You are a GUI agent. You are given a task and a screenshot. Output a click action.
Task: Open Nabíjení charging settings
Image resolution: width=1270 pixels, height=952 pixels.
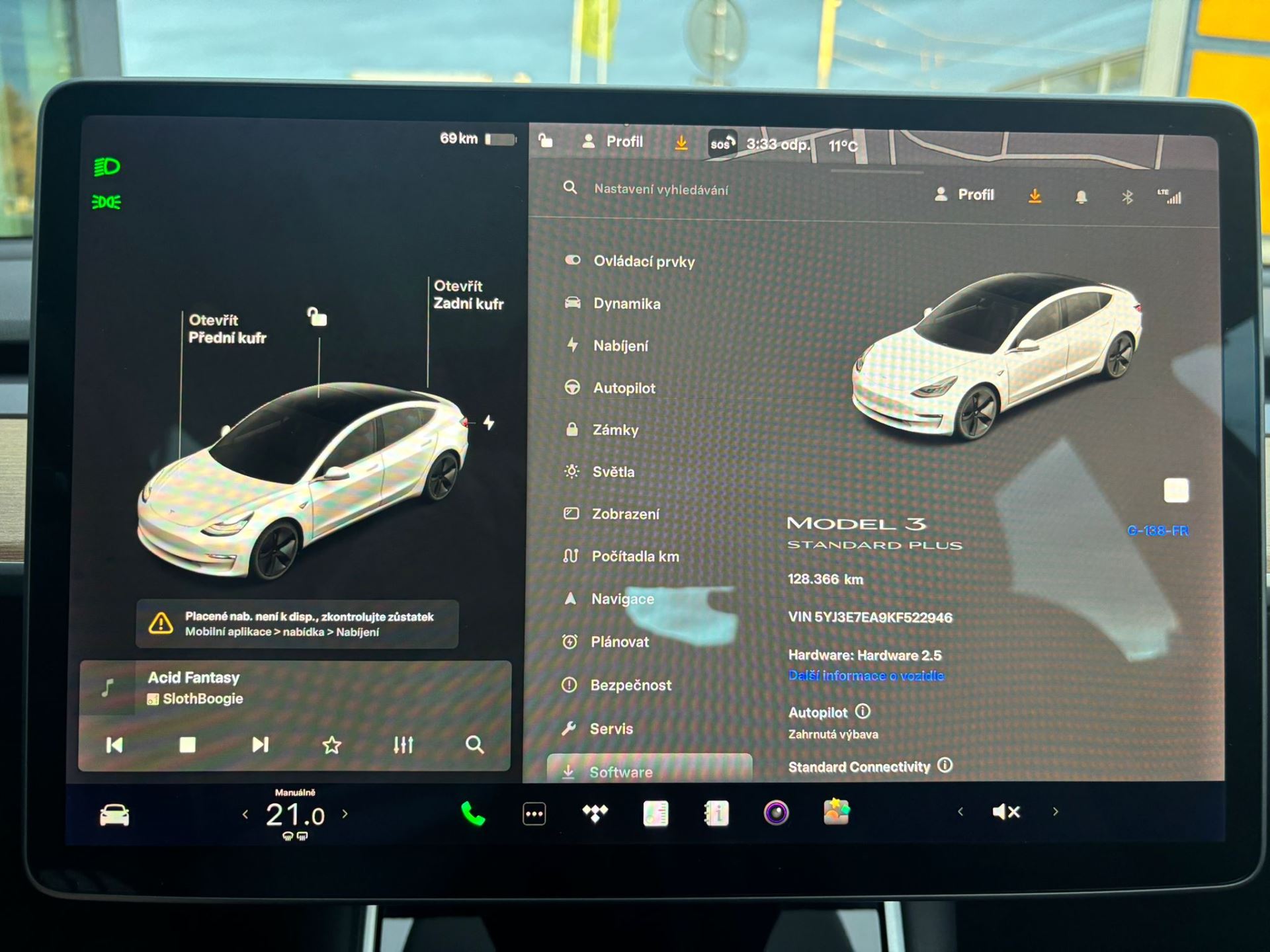607,345
